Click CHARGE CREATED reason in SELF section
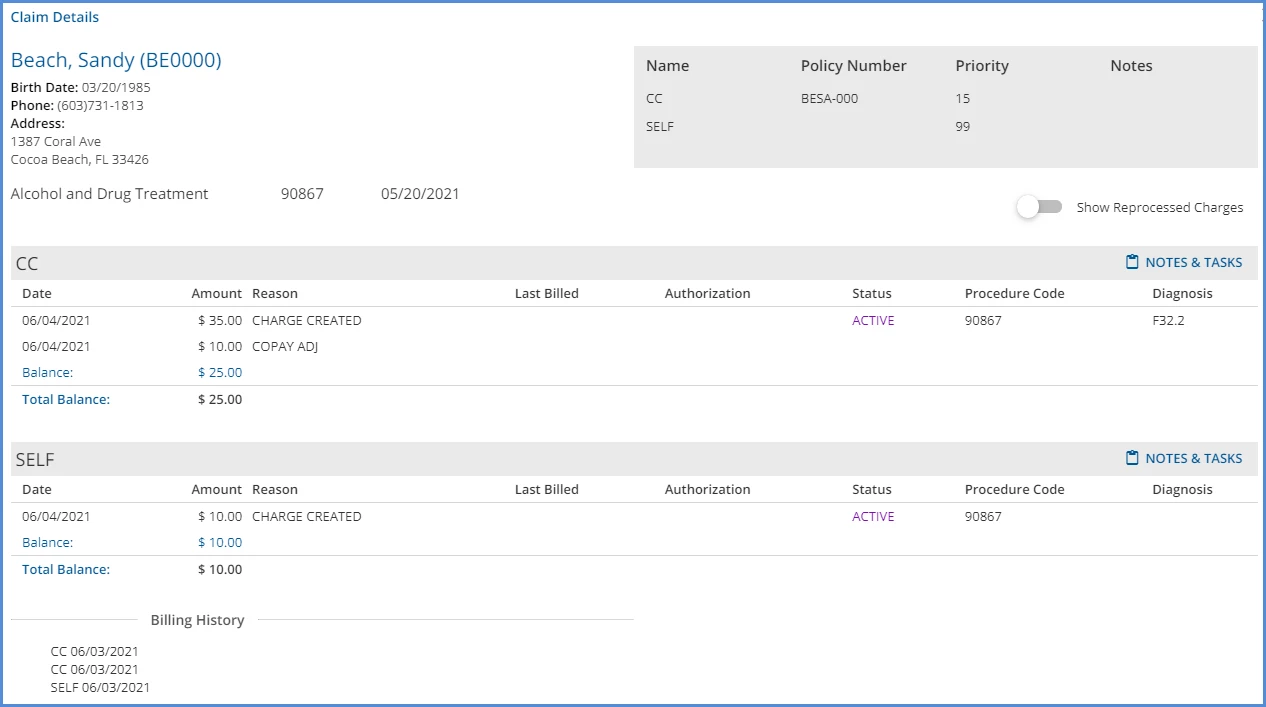This screenshot has width=1266, height=707. pos(307,517)
